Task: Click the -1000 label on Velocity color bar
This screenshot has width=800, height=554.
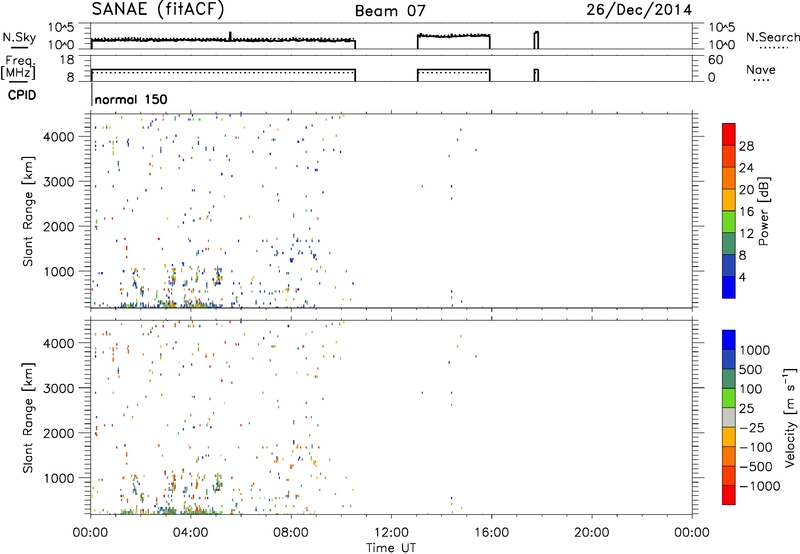Action: pyautogui.click(x=759, y=486)
